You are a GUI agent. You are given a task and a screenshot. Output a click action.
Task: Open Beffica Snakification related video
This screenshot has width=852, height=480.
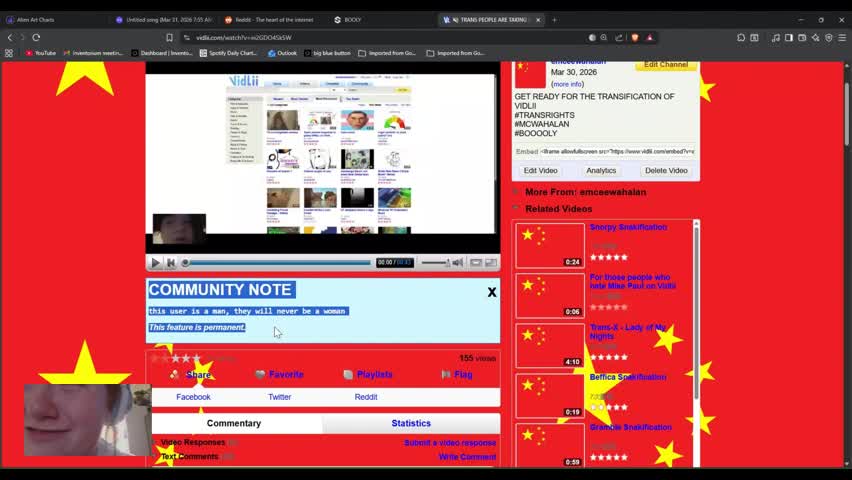coord(628,377)
